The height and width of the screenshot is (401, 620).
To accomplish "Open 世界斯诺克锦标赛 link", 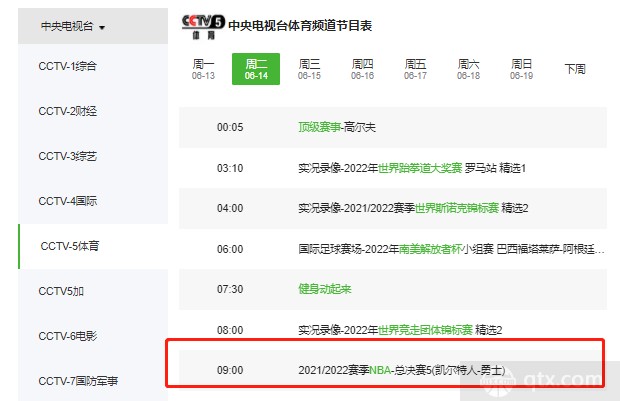I will pos(457,208).
